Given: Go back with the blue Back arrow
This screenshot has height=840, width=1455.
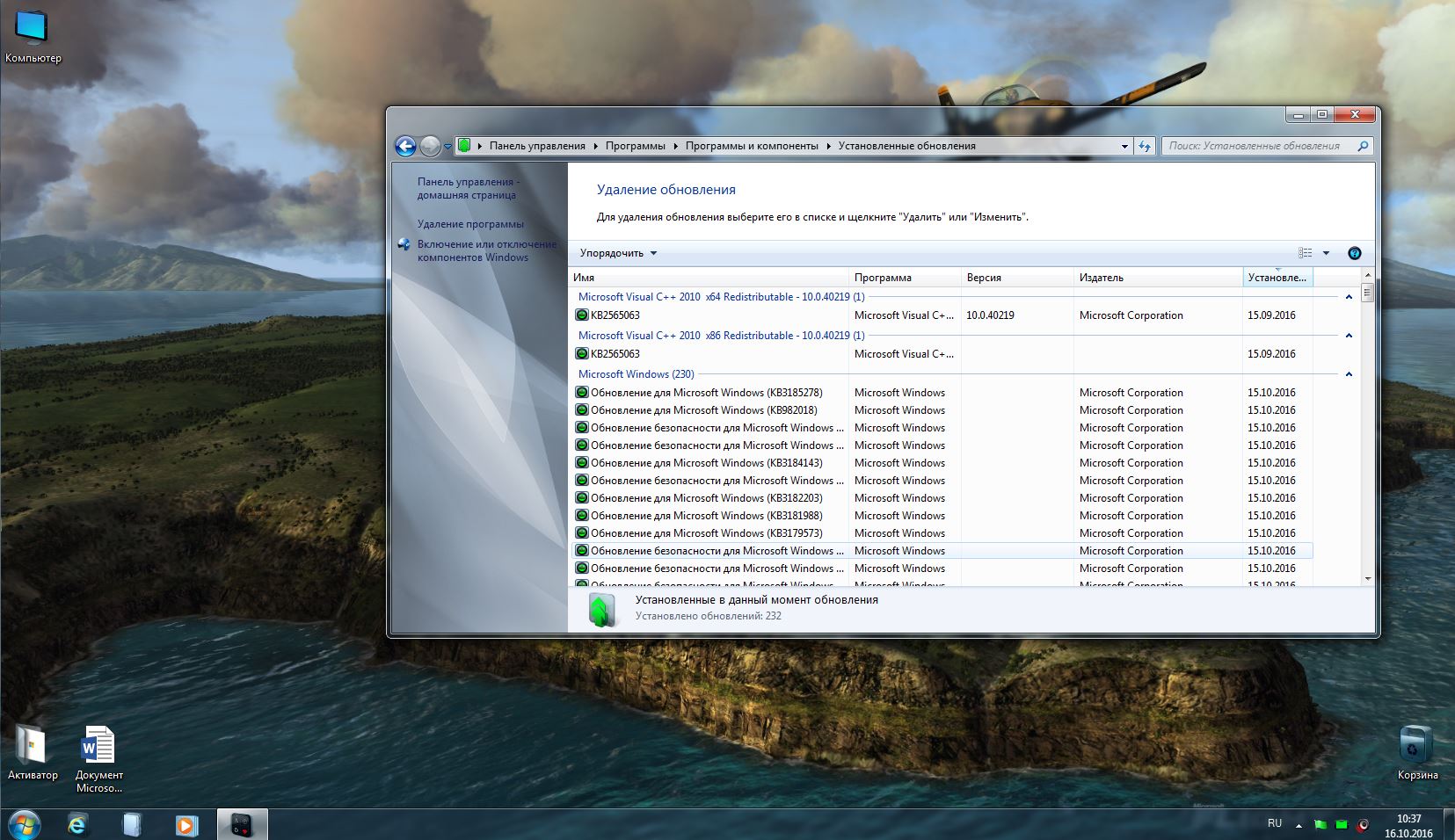Looking at the screenshot, I should [x=405, y=146].
